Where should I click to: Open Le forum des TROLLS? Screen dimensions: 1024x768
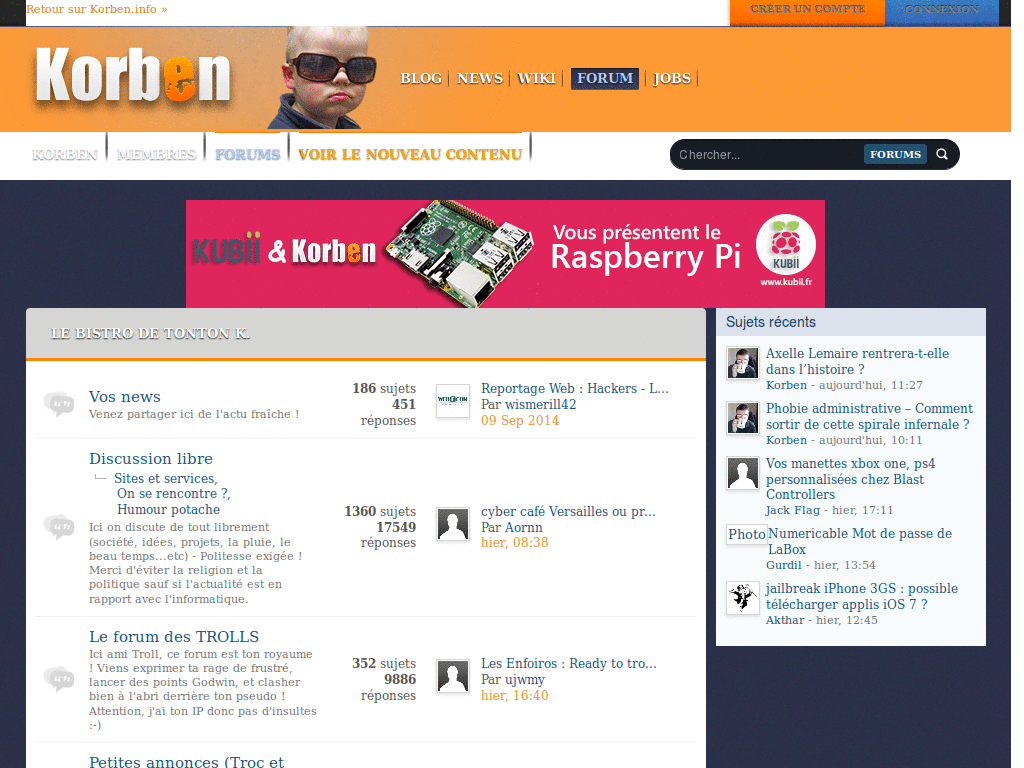point(174,636)
